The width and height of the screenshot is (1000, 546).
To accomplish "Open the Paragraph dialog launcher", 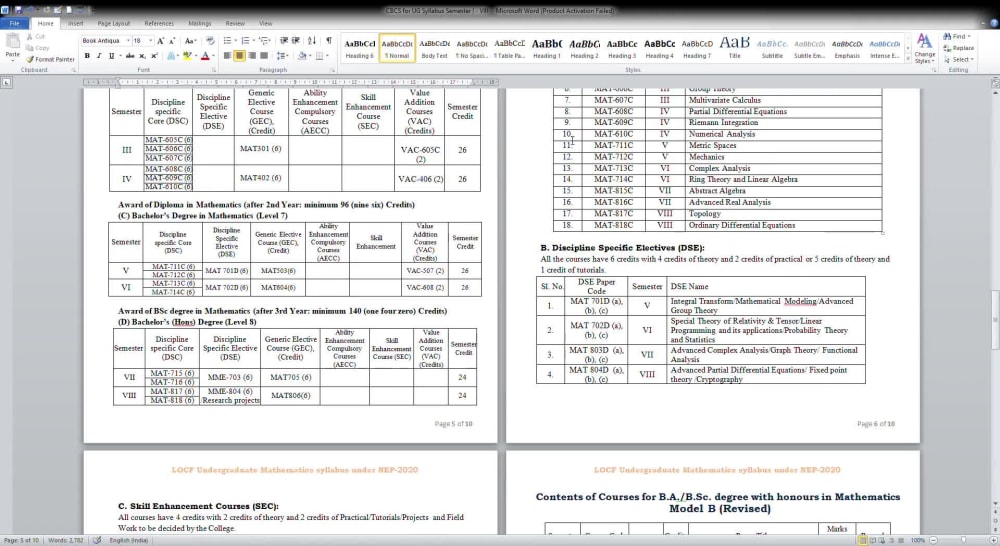I will [x=334, y=70].
